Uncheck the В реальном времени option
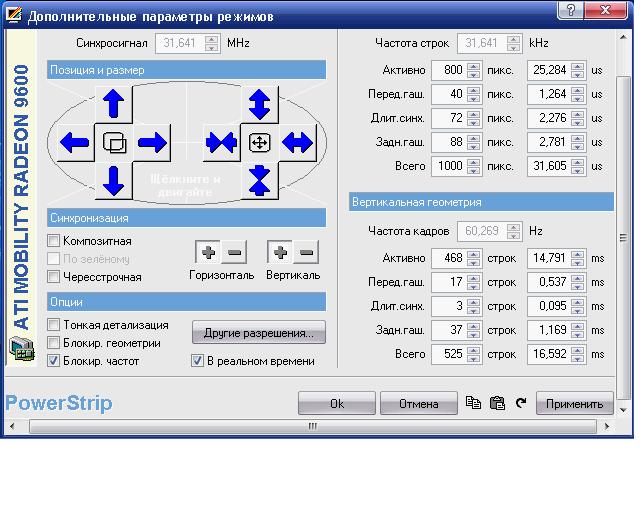Image resolution: width=640 pixels, height=512 pixels. coord(197,361)
